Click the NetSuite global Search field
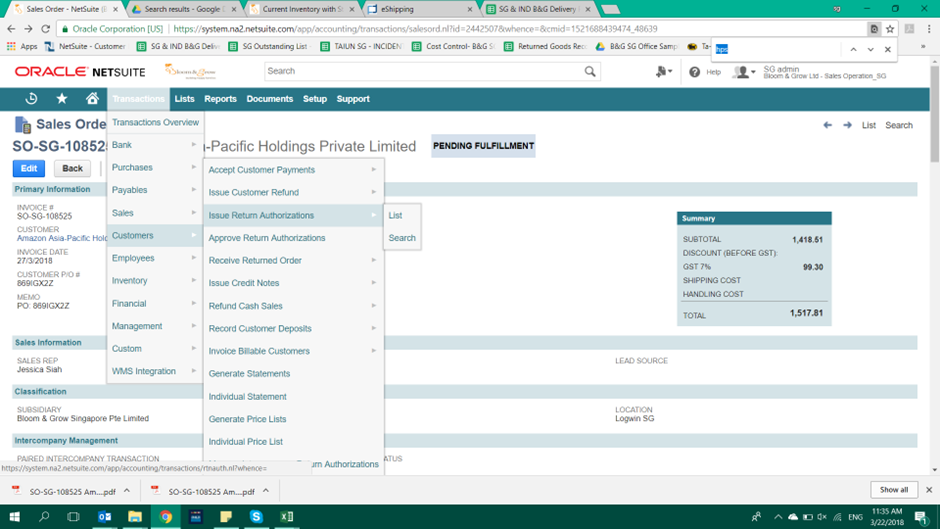The image size is (940, 529). [x=423, y=71]
